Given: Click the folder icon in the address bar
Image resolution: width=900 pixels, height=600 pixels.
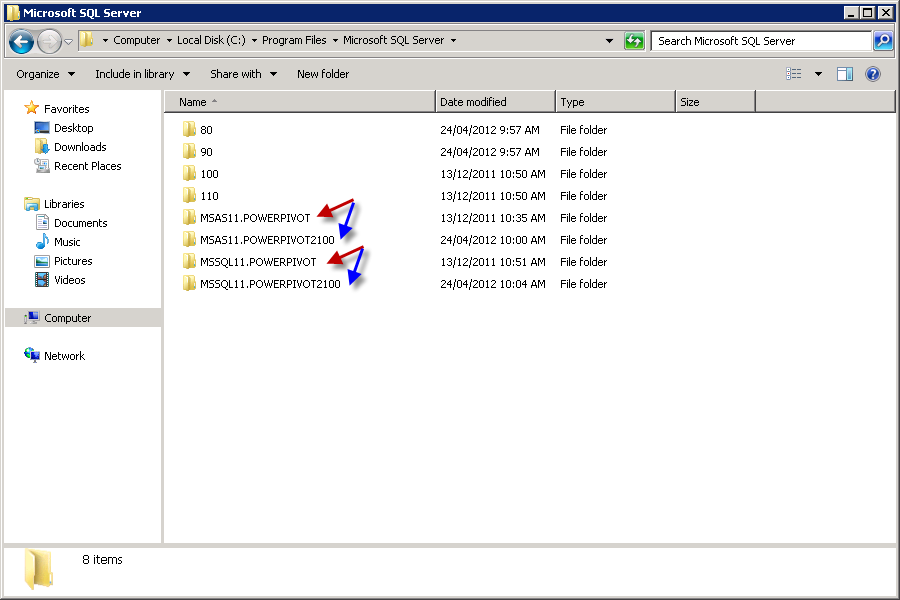Looking at the screenshot, I should pos(87,40).
